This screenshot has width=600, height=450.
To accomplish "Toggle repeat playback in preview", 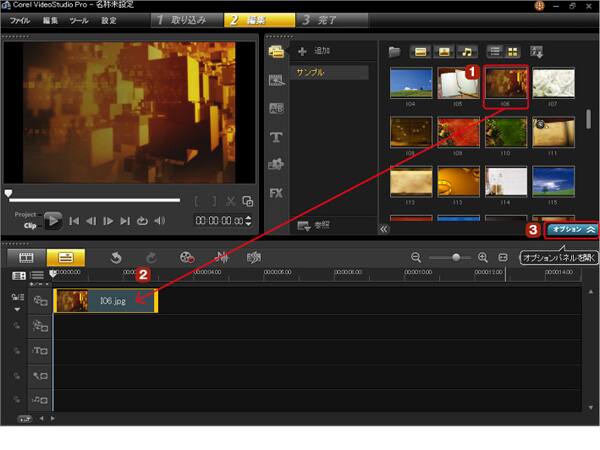I will tap(142, 221).
